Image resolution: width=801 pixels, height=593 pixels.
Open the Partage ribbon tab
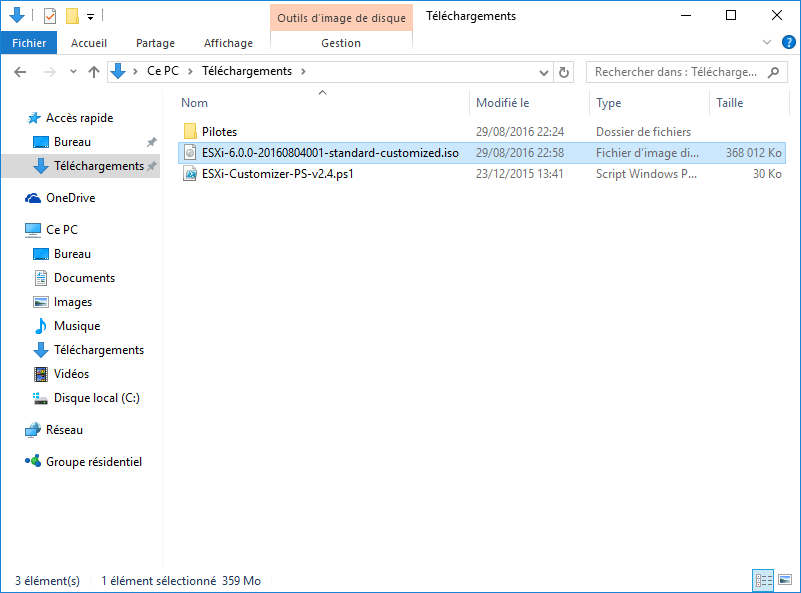[155, 43]
